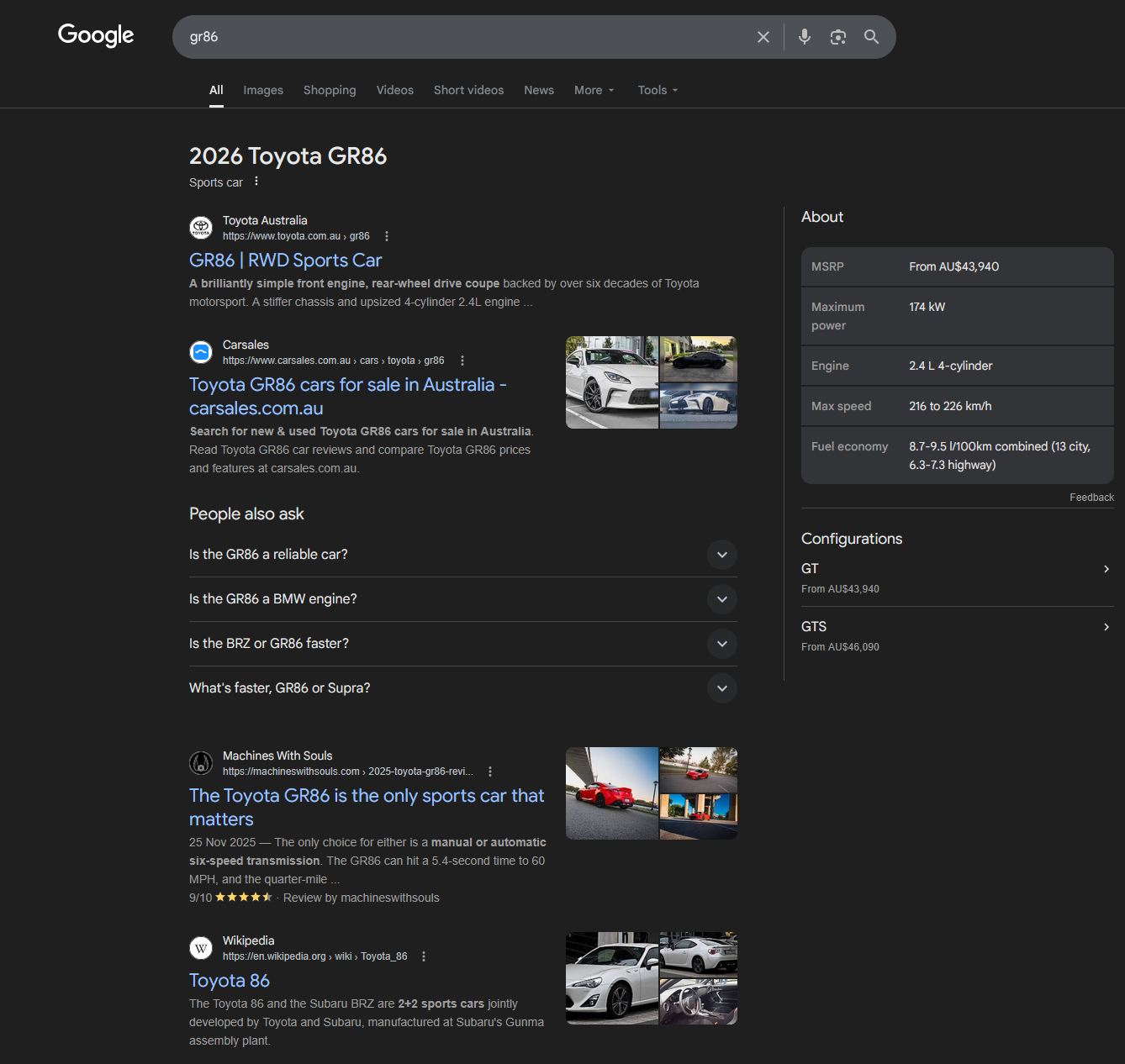
Task: Open the Google logo homepage
Action: (96, 35)
